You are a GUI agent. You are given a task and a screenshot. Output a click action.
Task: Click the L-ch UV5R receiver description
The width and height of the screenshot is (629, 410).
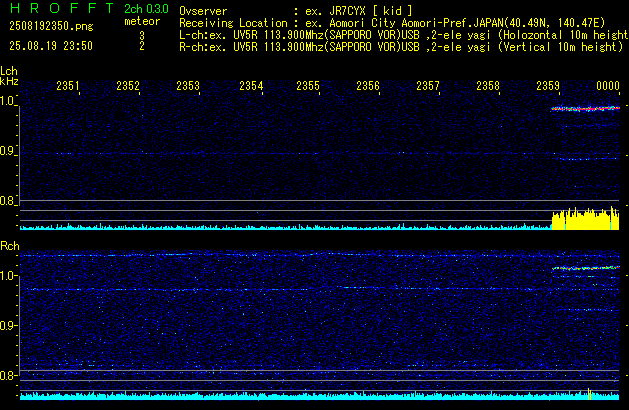click(404, 35)
